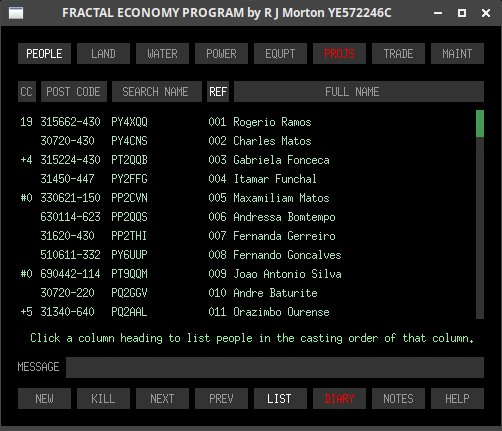Go to PREV record

tap(221, 399)
